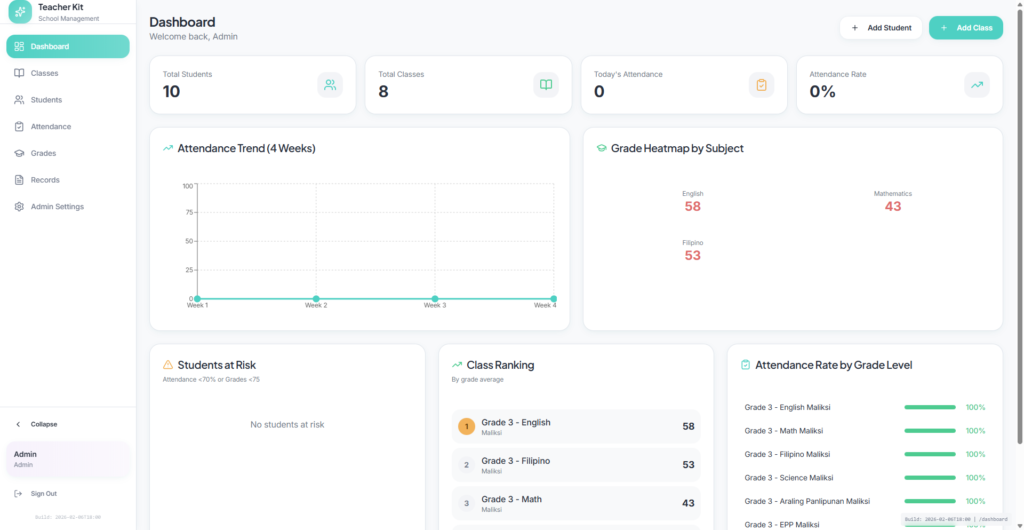Image resolution: width=1024 pixels, height=530 pixels.
Task: Click the Teacher Kit logo icon
Action: (20, 11)
